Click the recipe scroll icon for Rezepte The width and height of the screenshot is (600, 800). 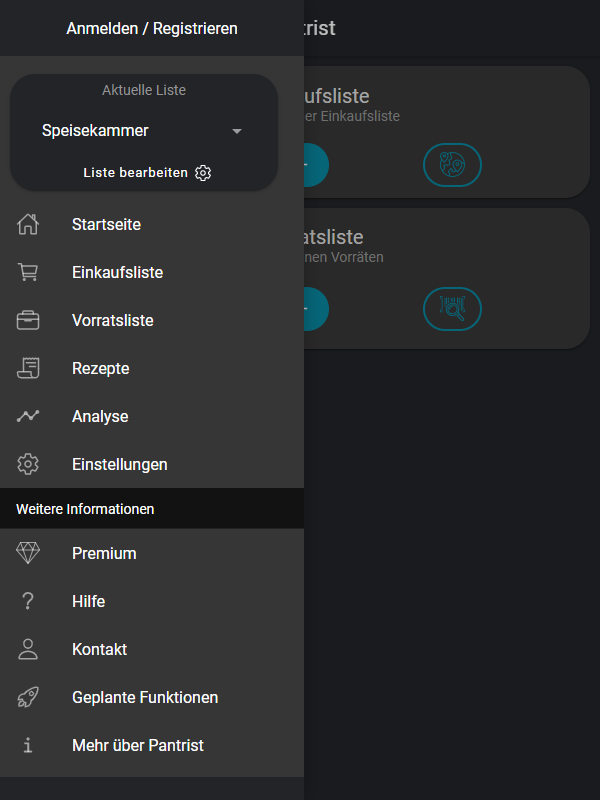click(28, 368)
